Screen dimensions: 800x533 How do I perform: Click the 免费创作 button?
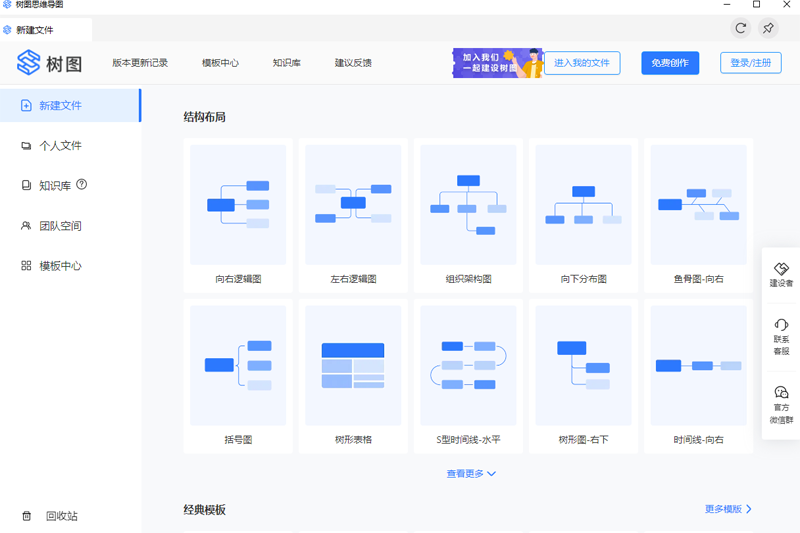click(671, 63)
